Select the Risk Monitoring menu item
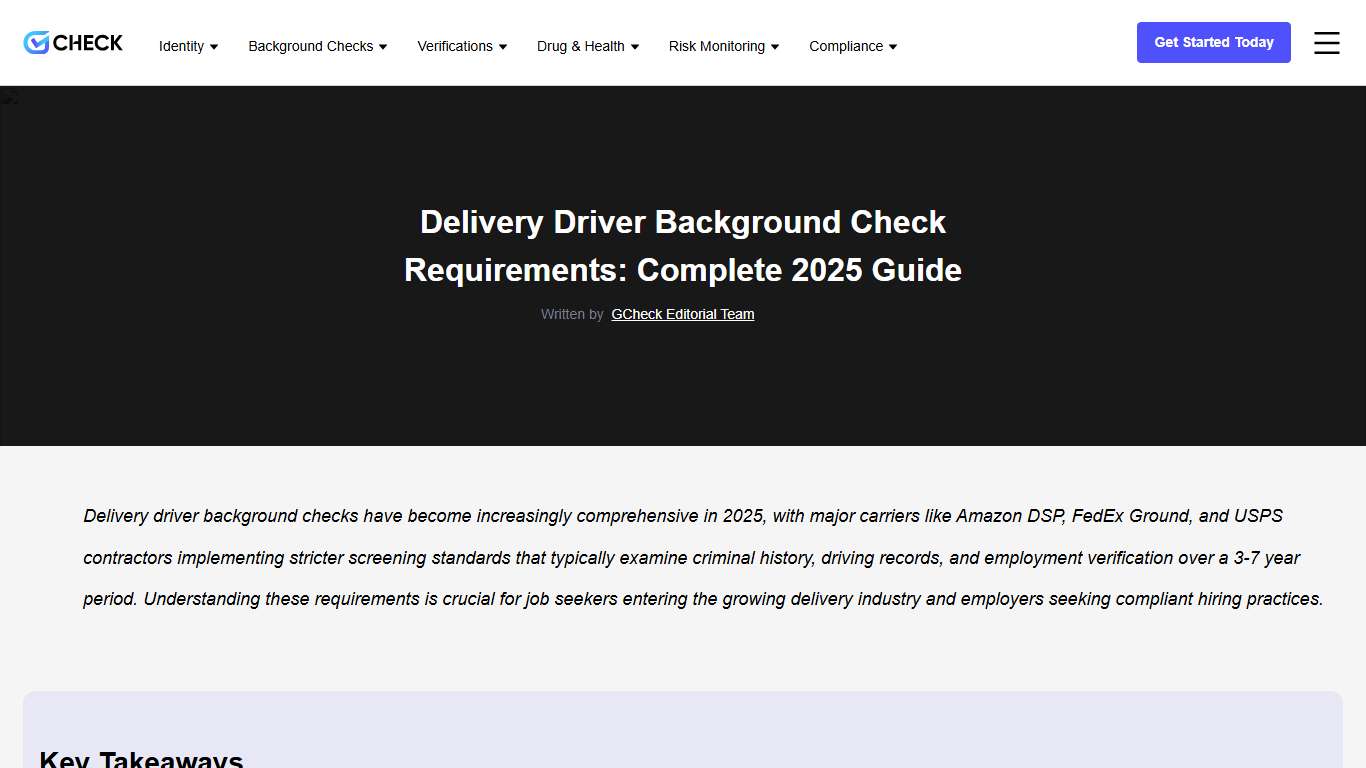 click(718, 46)
